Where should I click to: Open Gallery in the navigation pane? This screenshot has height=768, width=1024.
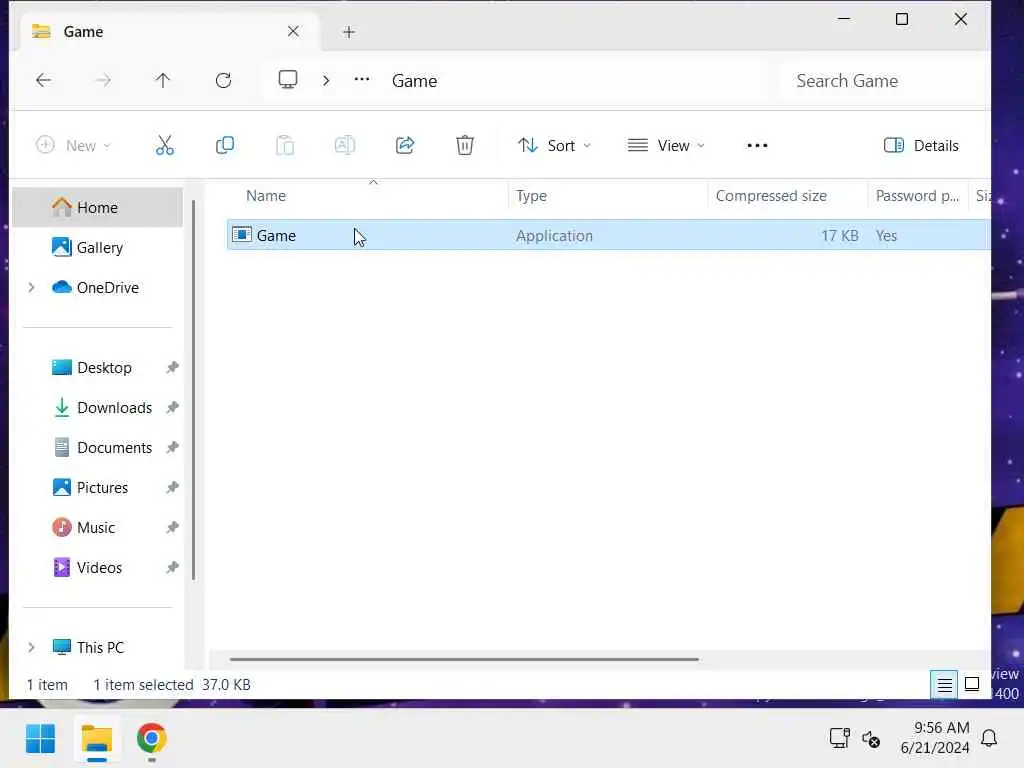(x=99, y=248)
